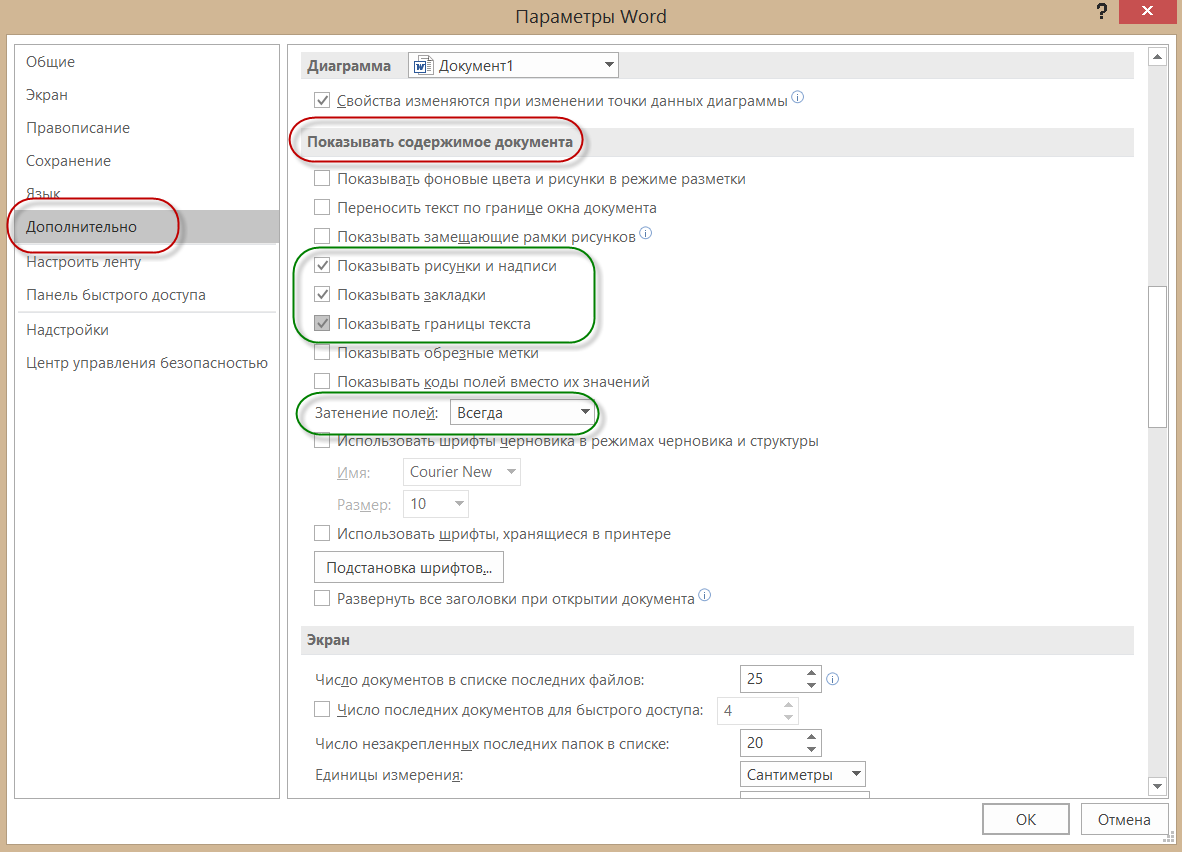Open measurement units dropdown Сантиметры
This screenshot has height=852, width=1182.
click(x=803, y=774)
